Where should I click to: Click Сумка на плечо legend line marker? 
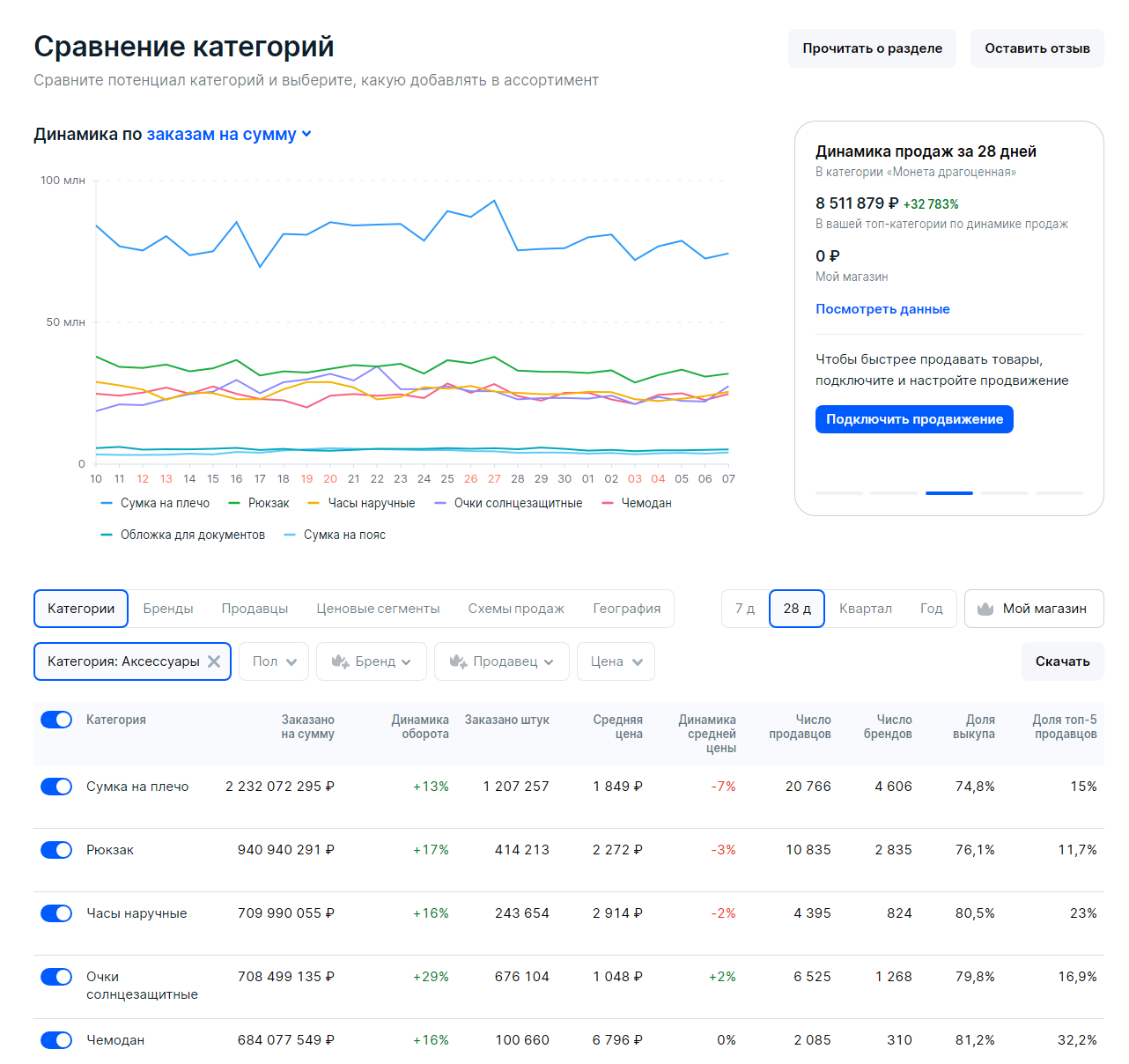pos(107,503)
